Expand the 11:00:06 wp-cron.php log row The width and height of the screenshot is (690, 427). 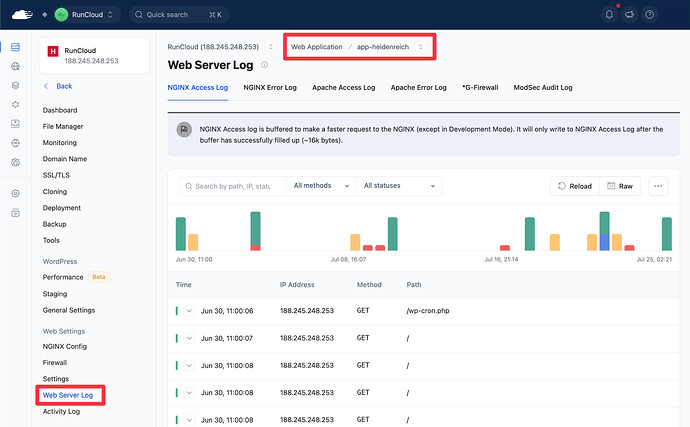click(x=189, y=311)
